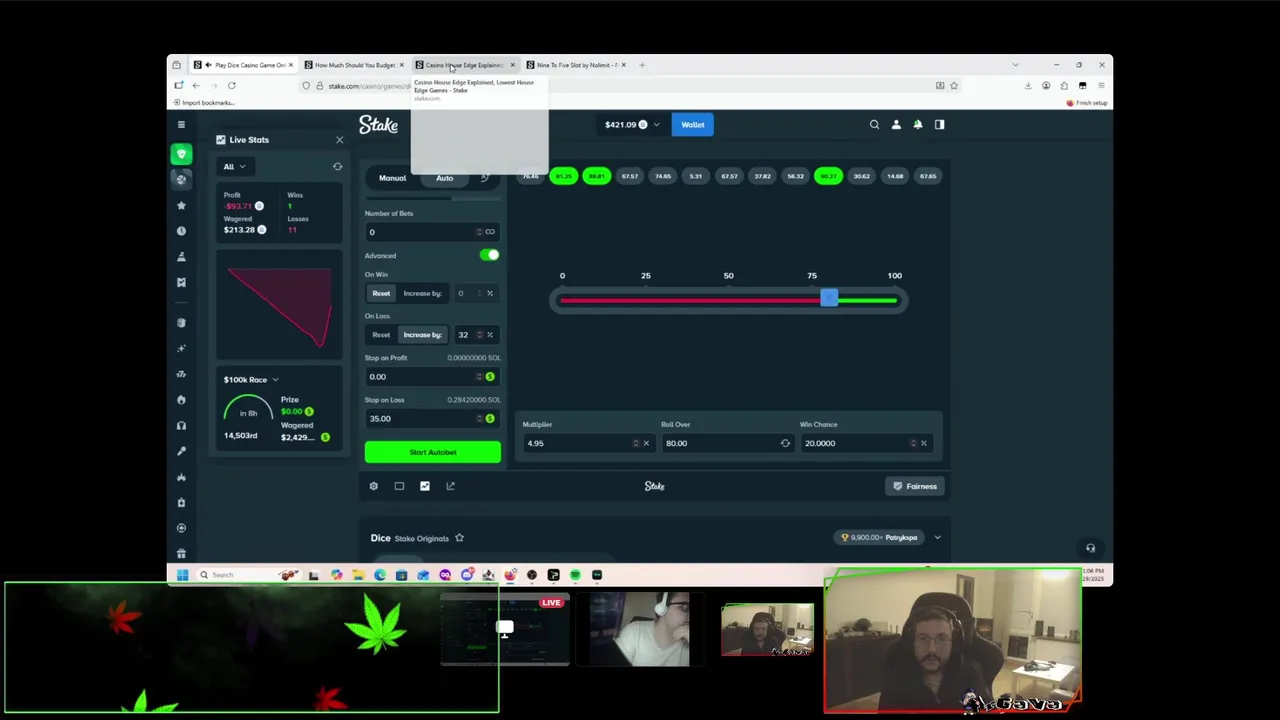1280x720 pixels.
Task: Open past result 90.27 pill
Action: coord(828,176)
